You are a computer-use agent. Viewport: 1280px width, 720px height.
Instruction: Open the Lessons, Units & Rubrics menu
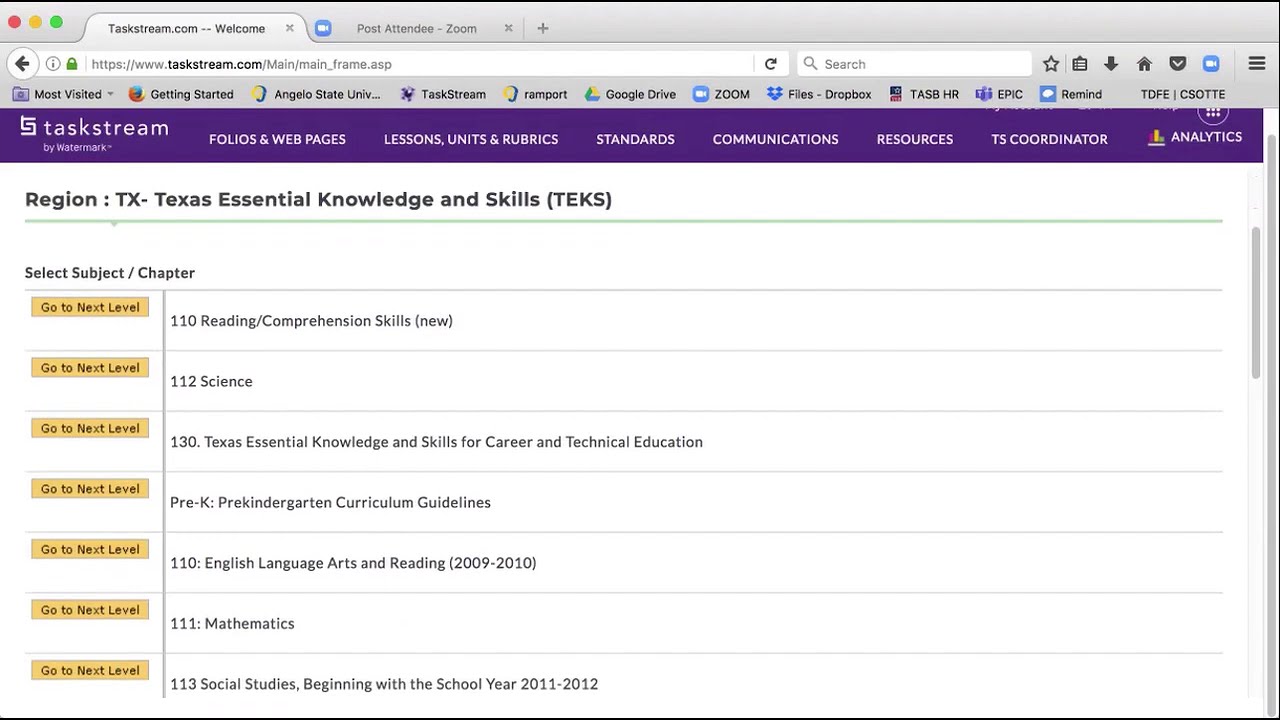point(471,139)
